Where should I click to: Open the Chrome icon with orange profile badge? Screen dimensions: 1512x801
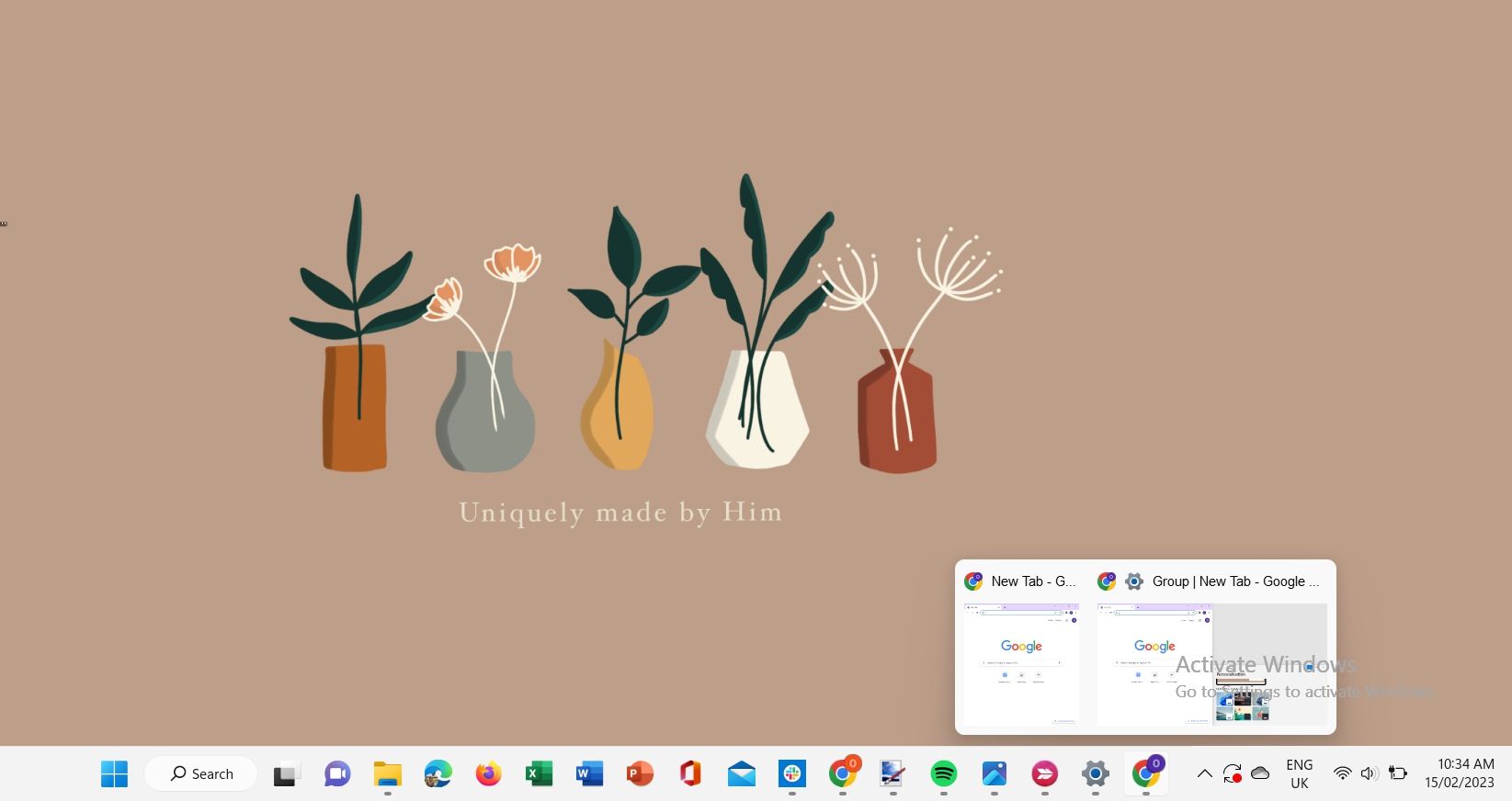[843, 773]
